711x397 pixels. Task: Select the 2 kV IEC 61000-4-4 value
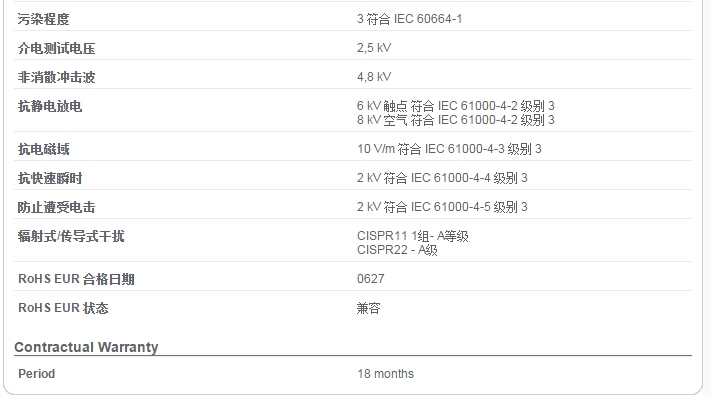442,178
